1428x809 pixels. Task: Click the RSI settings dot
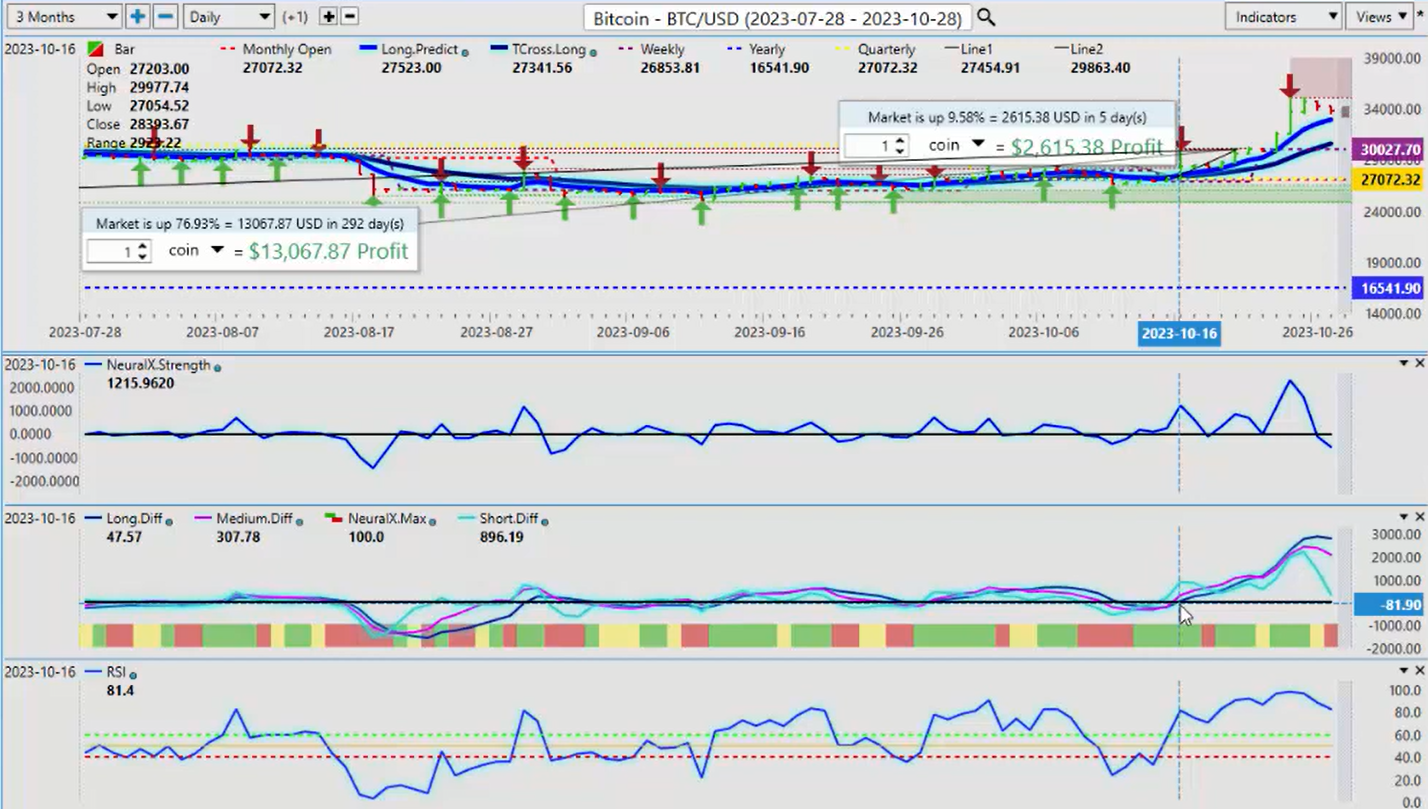[x=133, y=675]
